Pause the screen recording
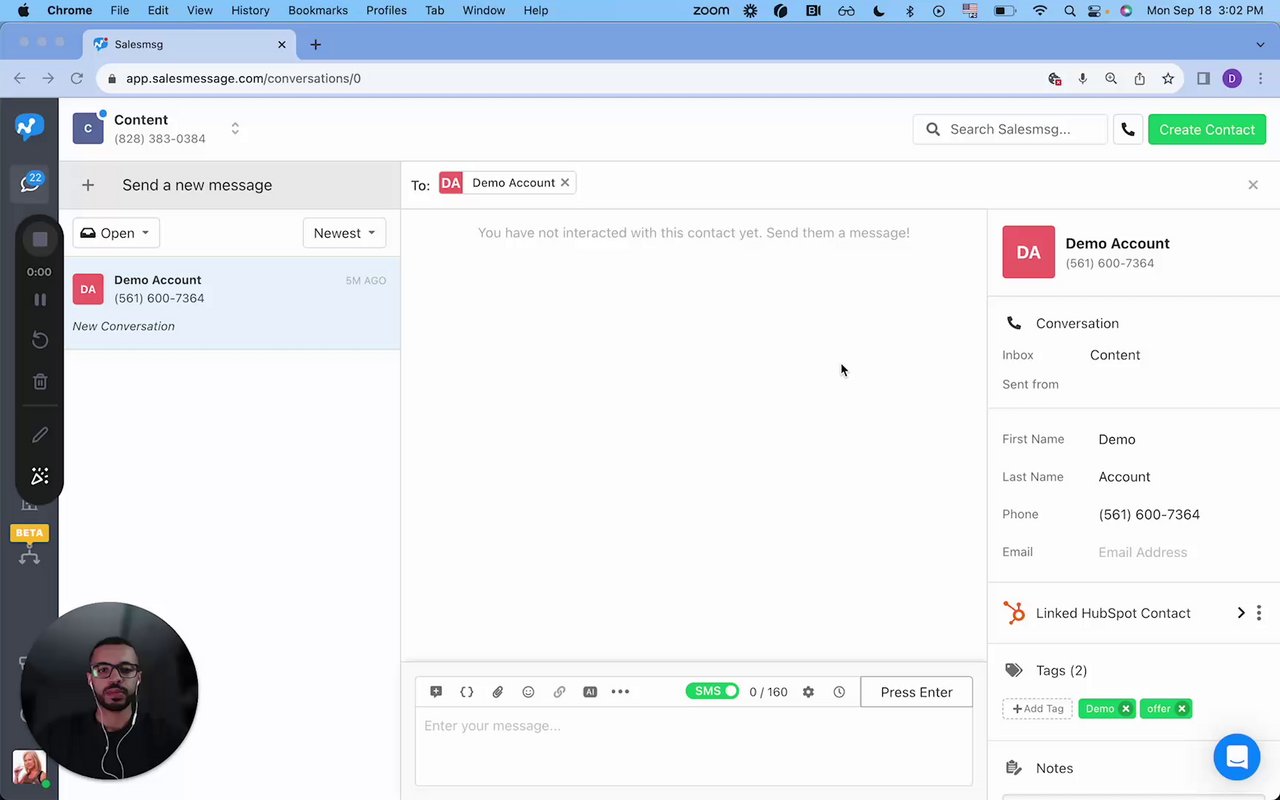 click(x=40, y=299)
